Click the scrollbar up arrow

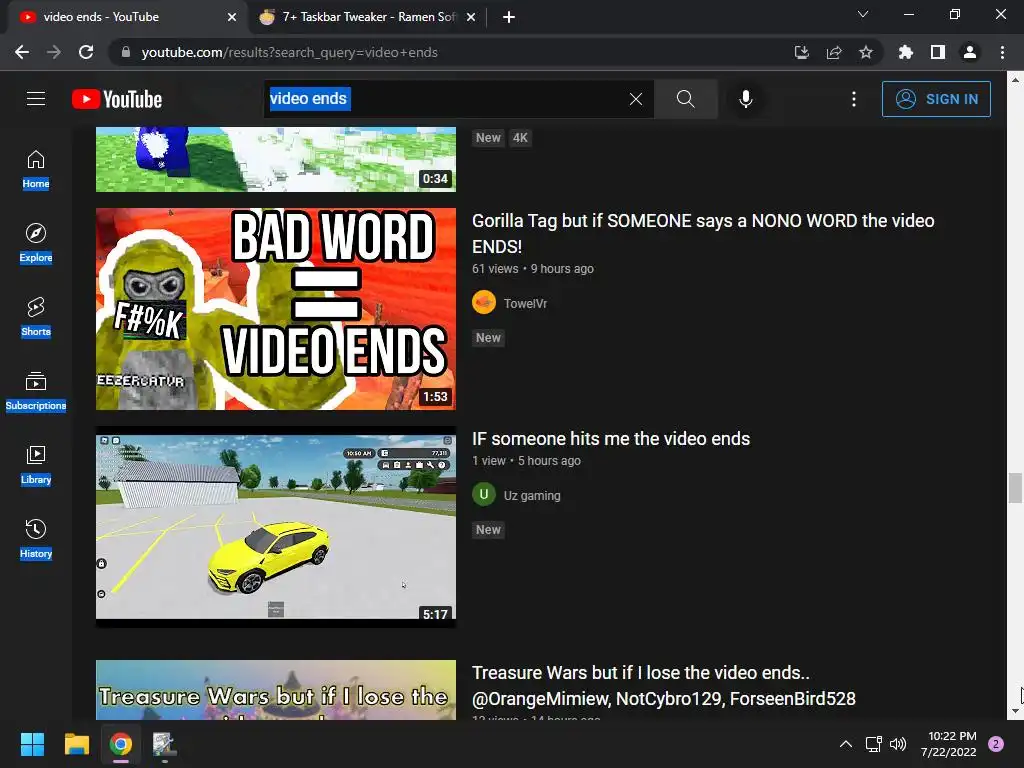coord(1015,80)
